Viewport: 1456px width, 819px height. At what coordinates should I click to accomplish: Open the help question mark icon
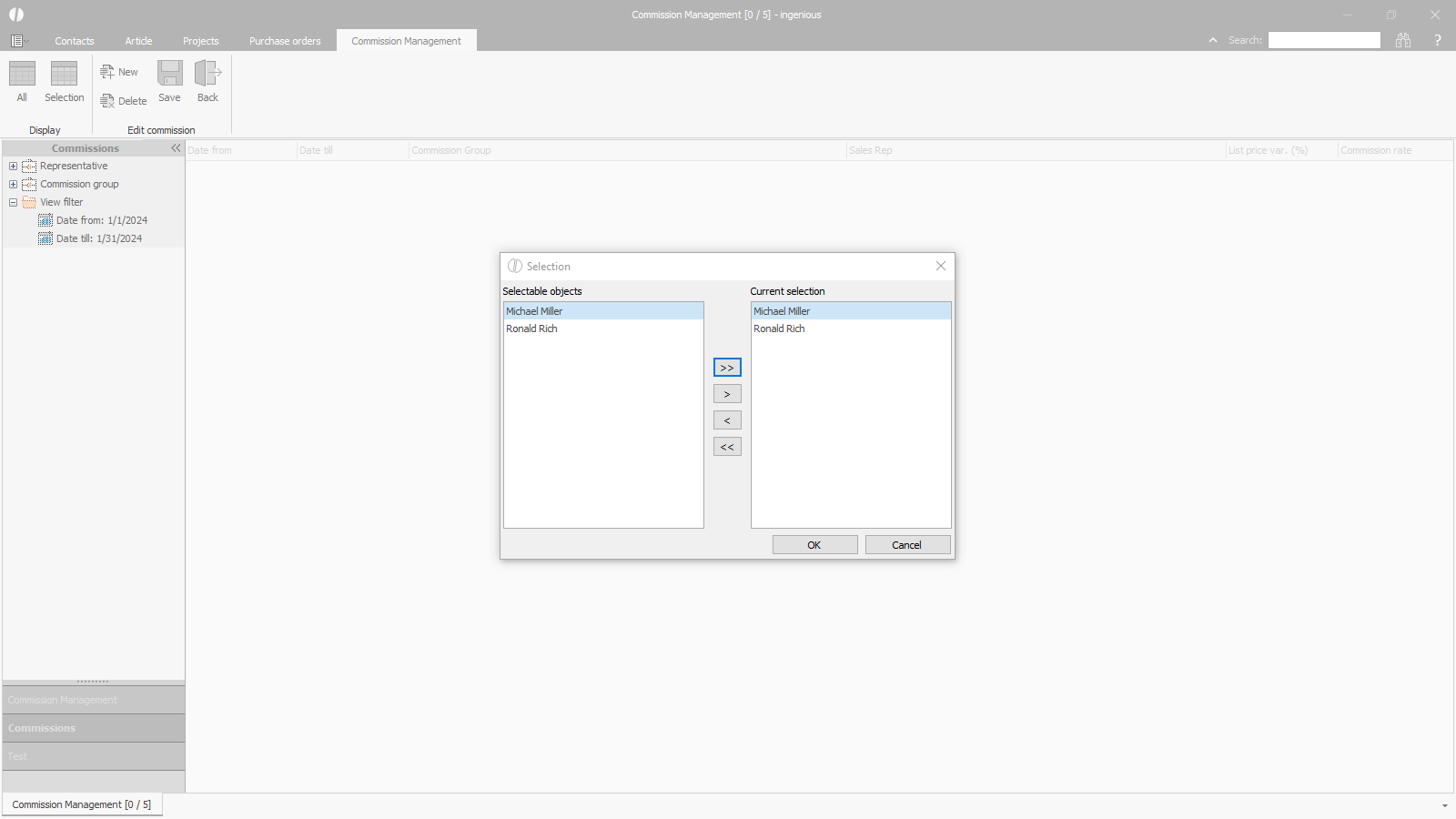[x=1438, y=40]
